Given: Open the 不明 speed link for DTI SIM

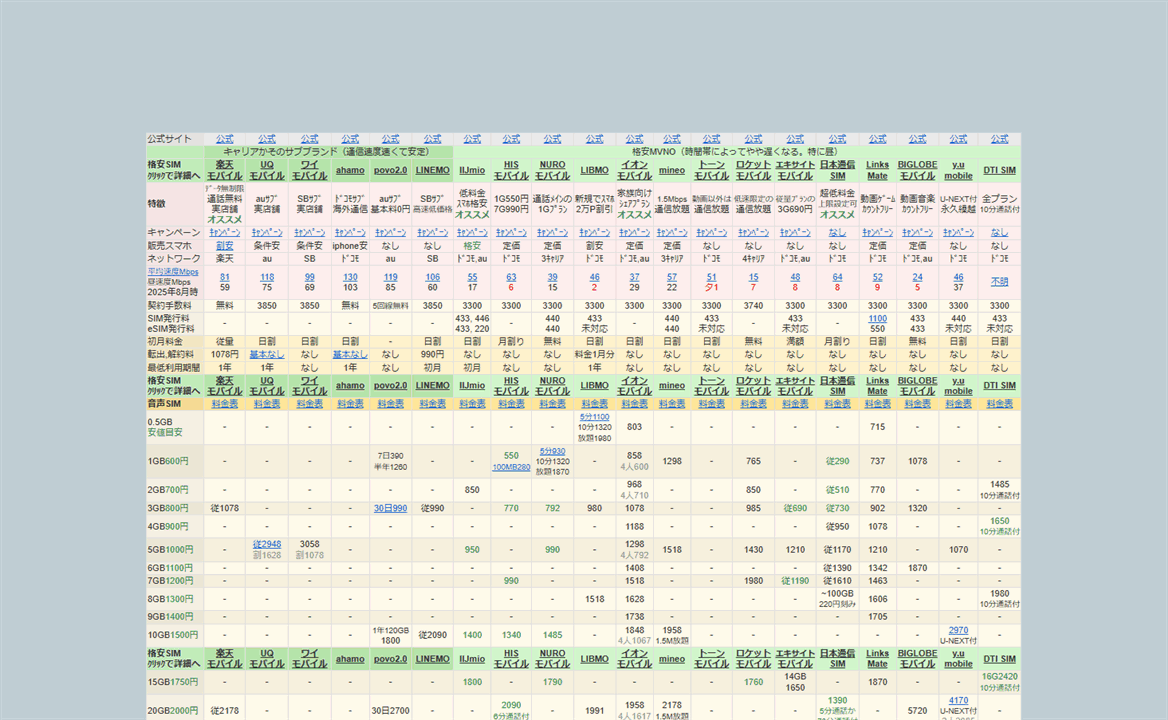Looking at the screenshot, I should click(999, 282).
